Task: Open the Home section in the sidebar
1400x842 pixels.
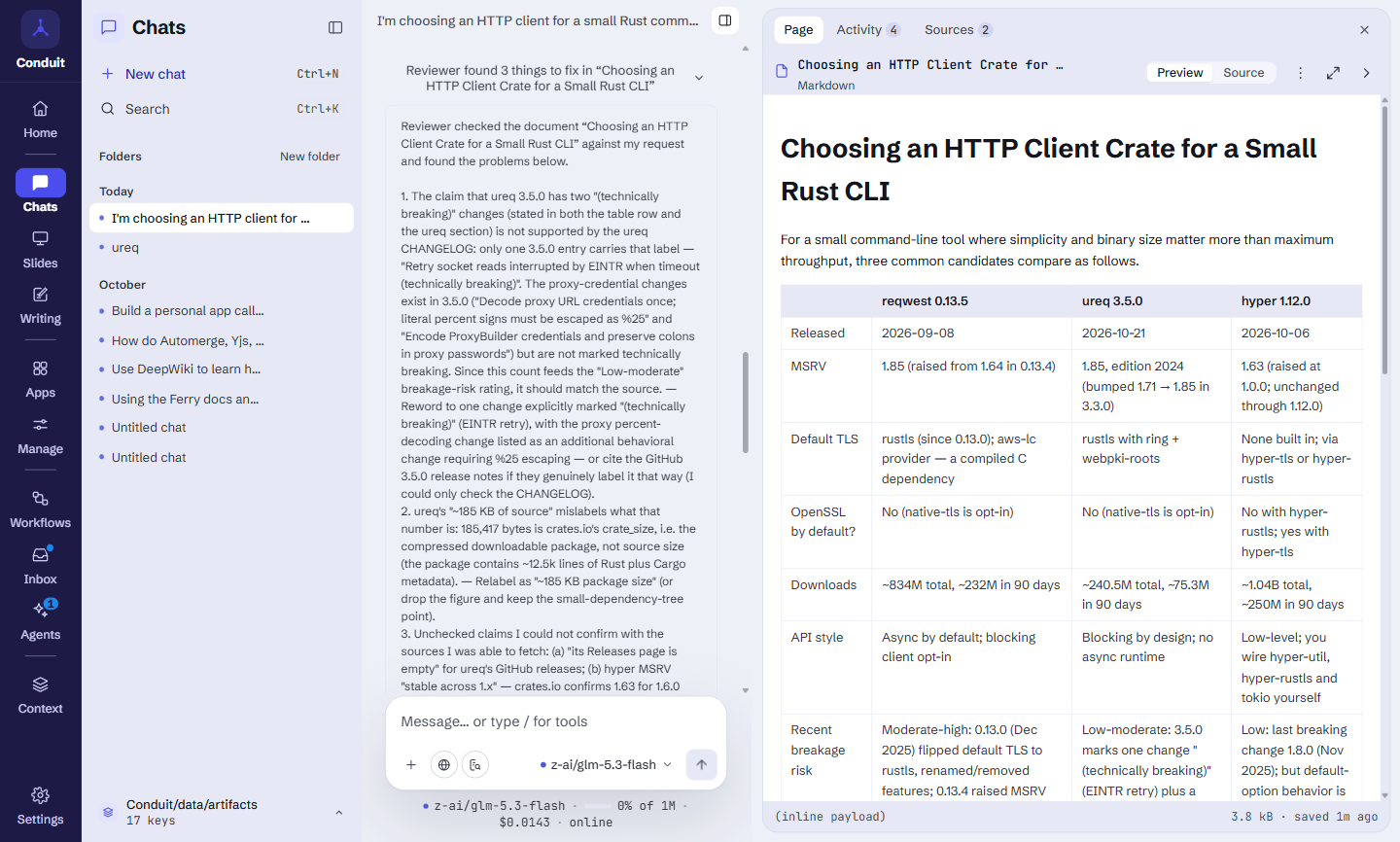Action: click(40, 120)
